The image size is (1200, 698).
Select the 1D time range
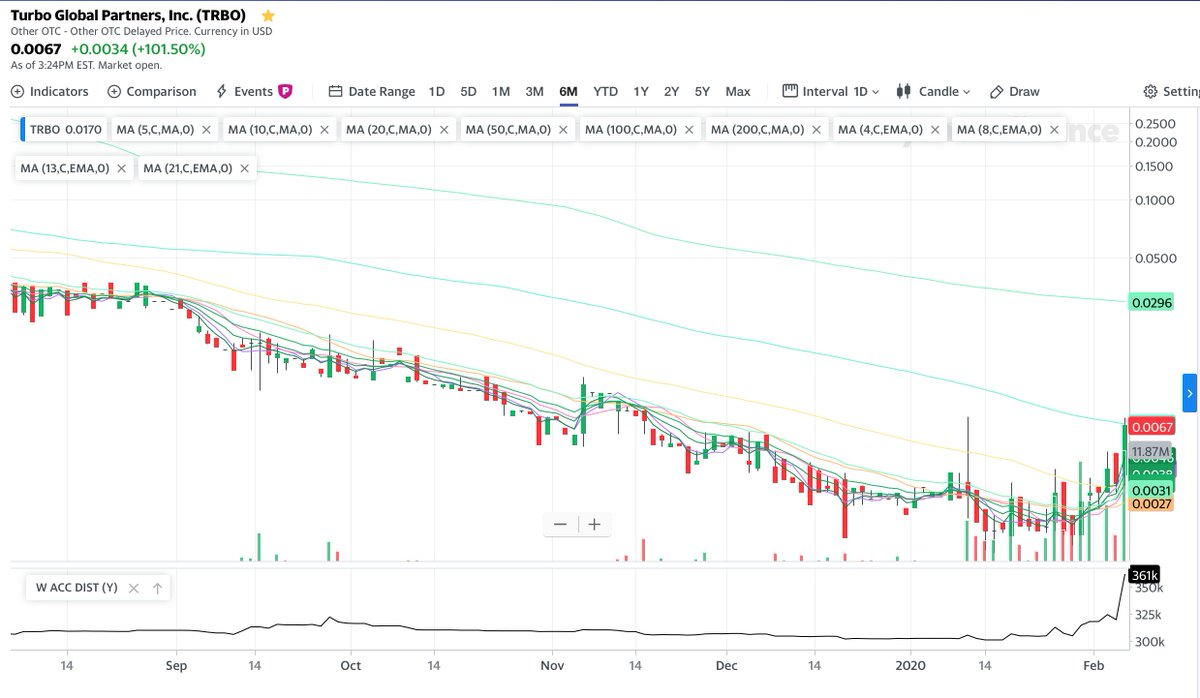(437, 91)
